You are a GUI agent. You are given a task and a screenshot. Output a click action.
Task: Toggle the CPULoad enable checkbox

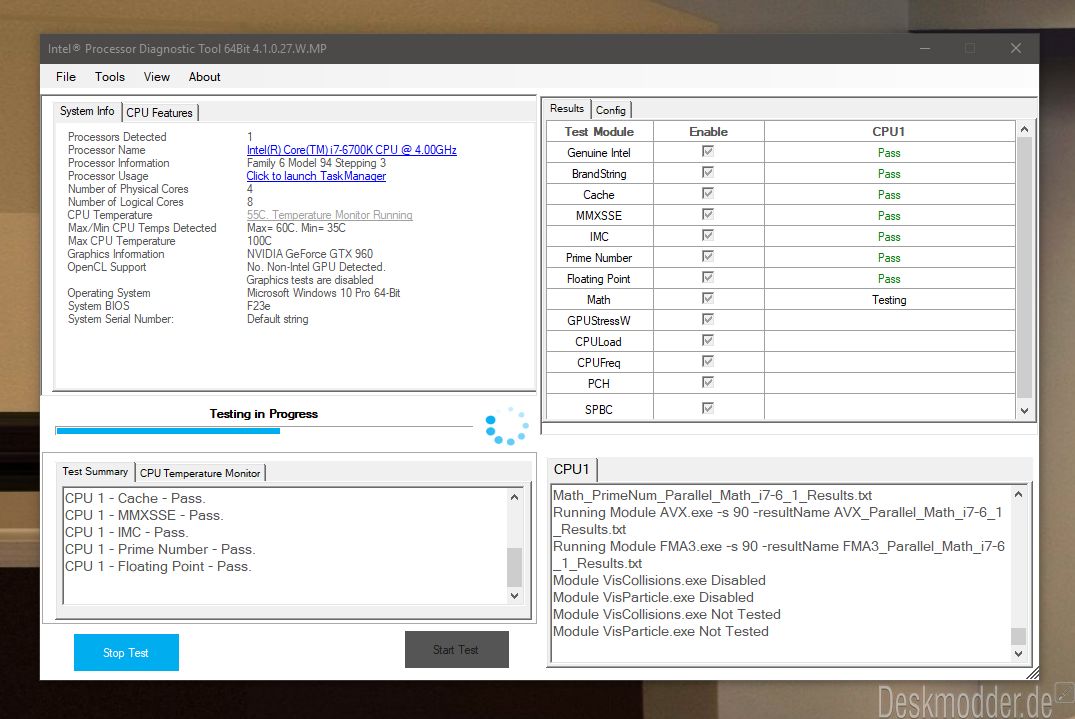click(x=708, y=341)
